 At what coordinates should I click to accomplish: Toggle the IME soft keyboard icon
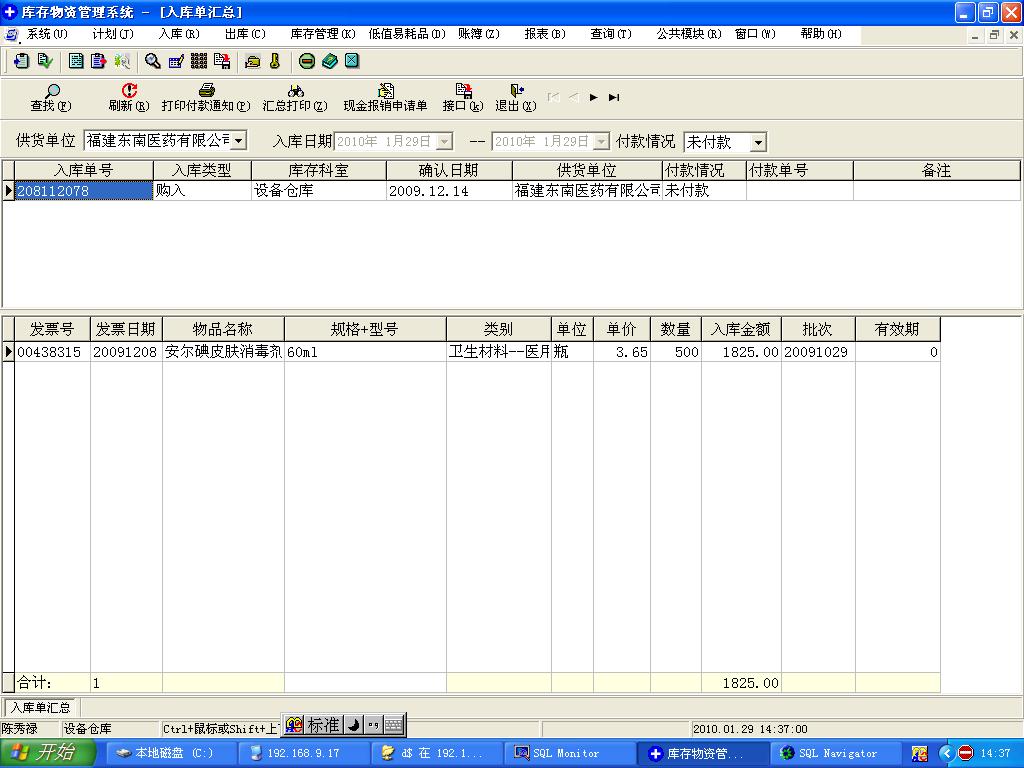393,725
